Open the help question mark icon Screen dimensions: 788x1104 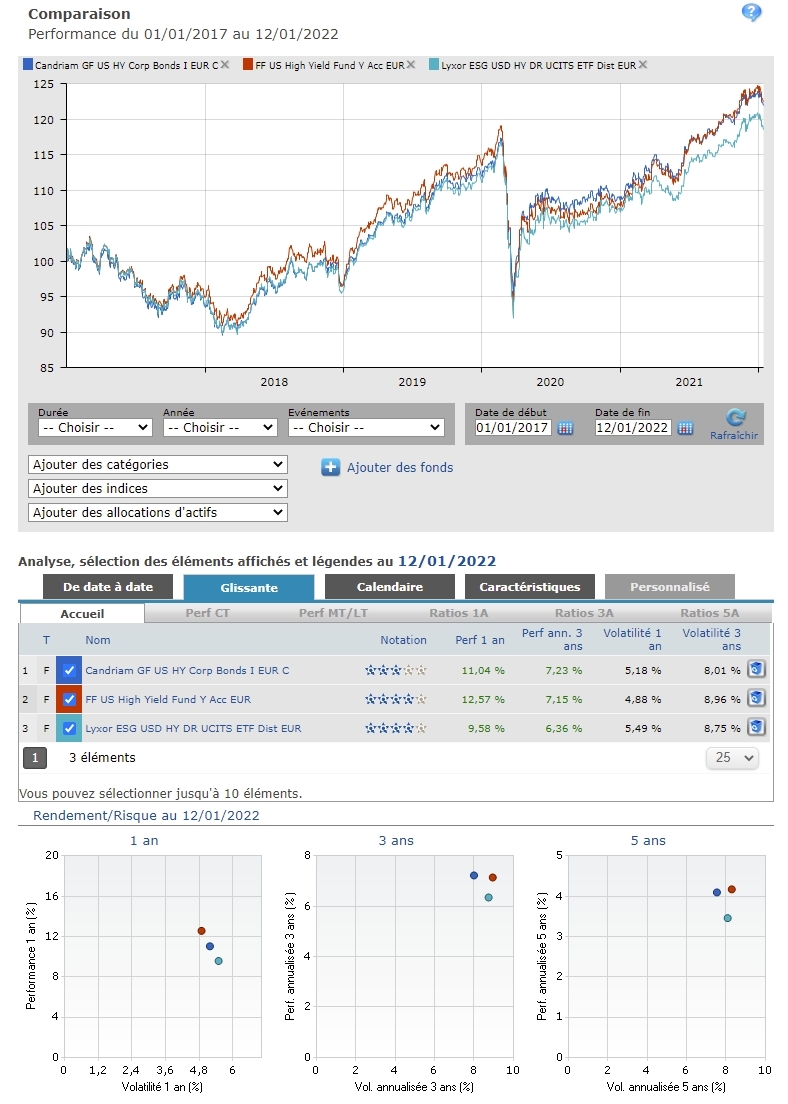tap(751, 13)
